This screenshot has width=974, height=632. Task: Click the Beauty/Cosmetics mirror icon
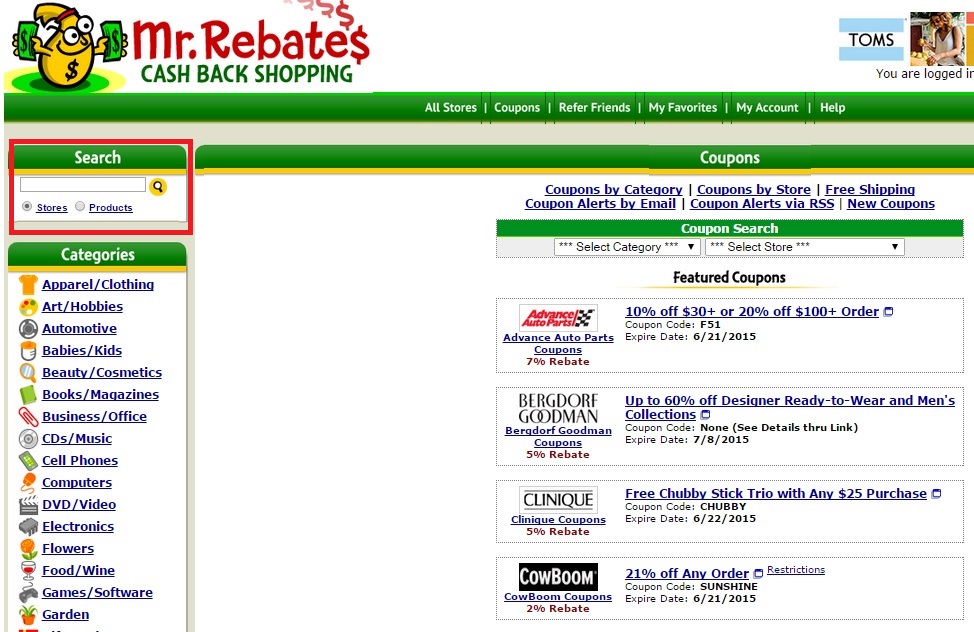[x=28, y=373]
